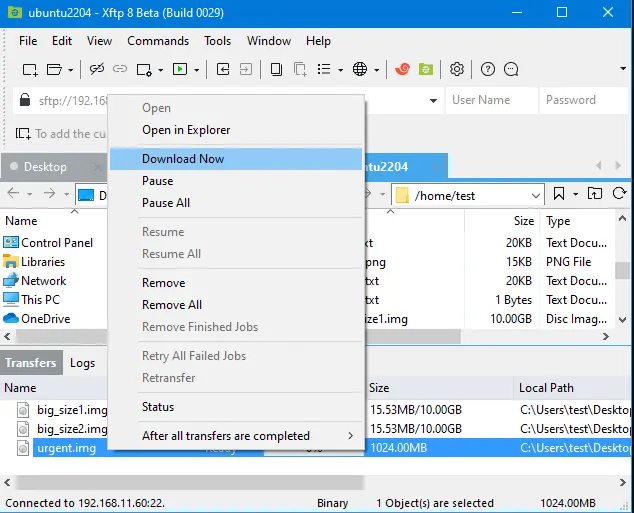This screenshot has width=634, height=513.
Task: Click the New Session toolbar icon
Action: 30,69
